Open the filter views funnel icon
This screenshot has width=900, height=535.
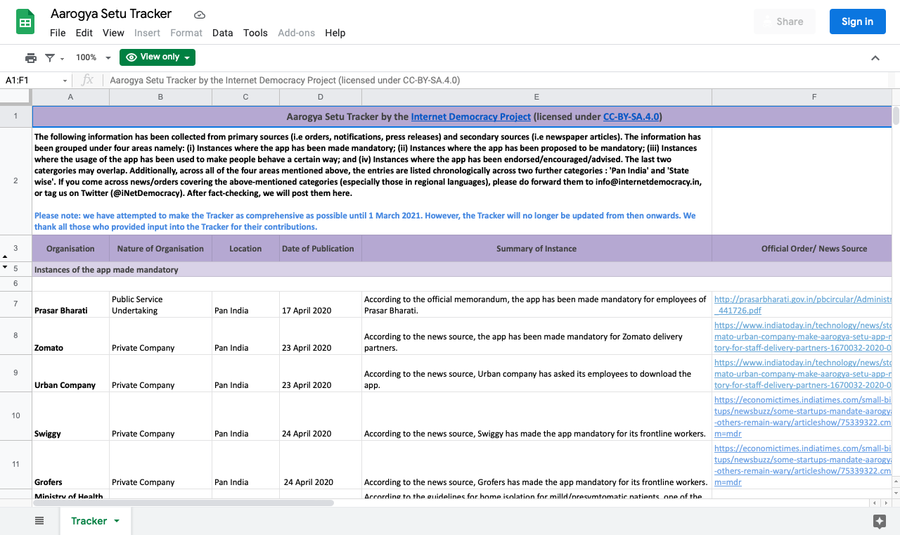tap(50, 57)
